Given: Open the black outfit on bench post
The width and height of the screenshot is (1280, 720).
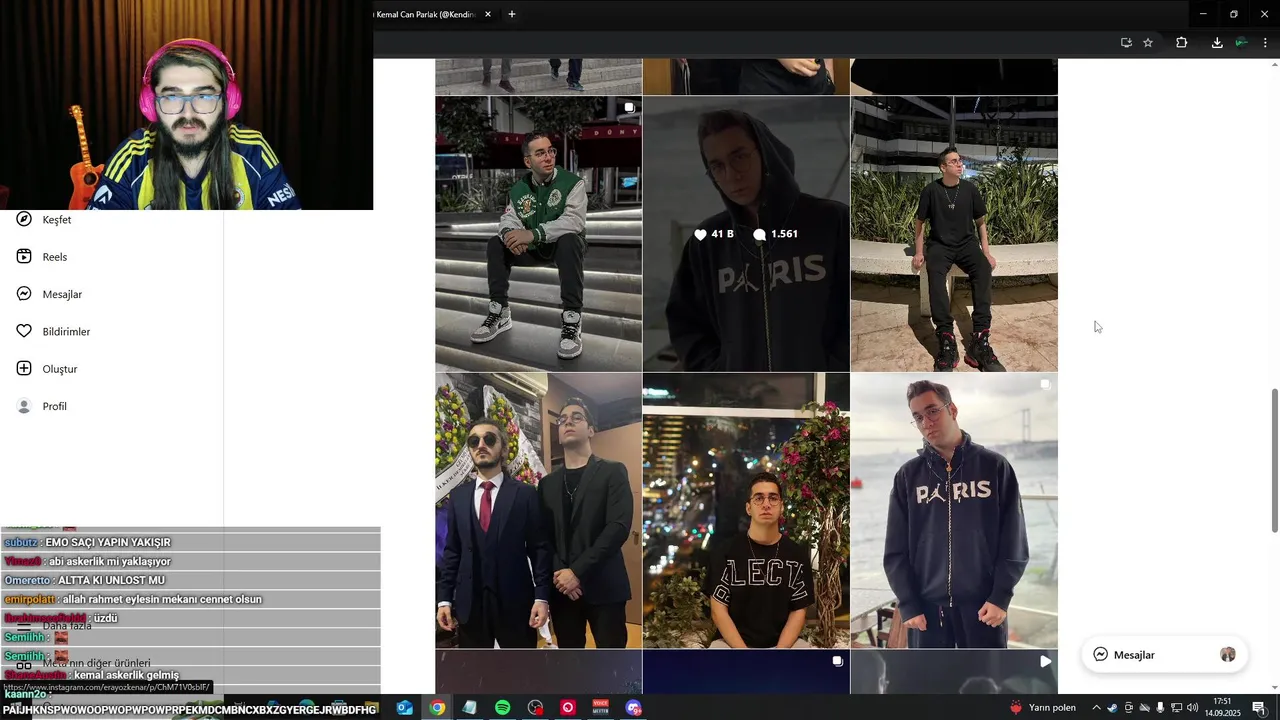Looking at the screenshot, I should pyautogui.click(x=954, y=234).
